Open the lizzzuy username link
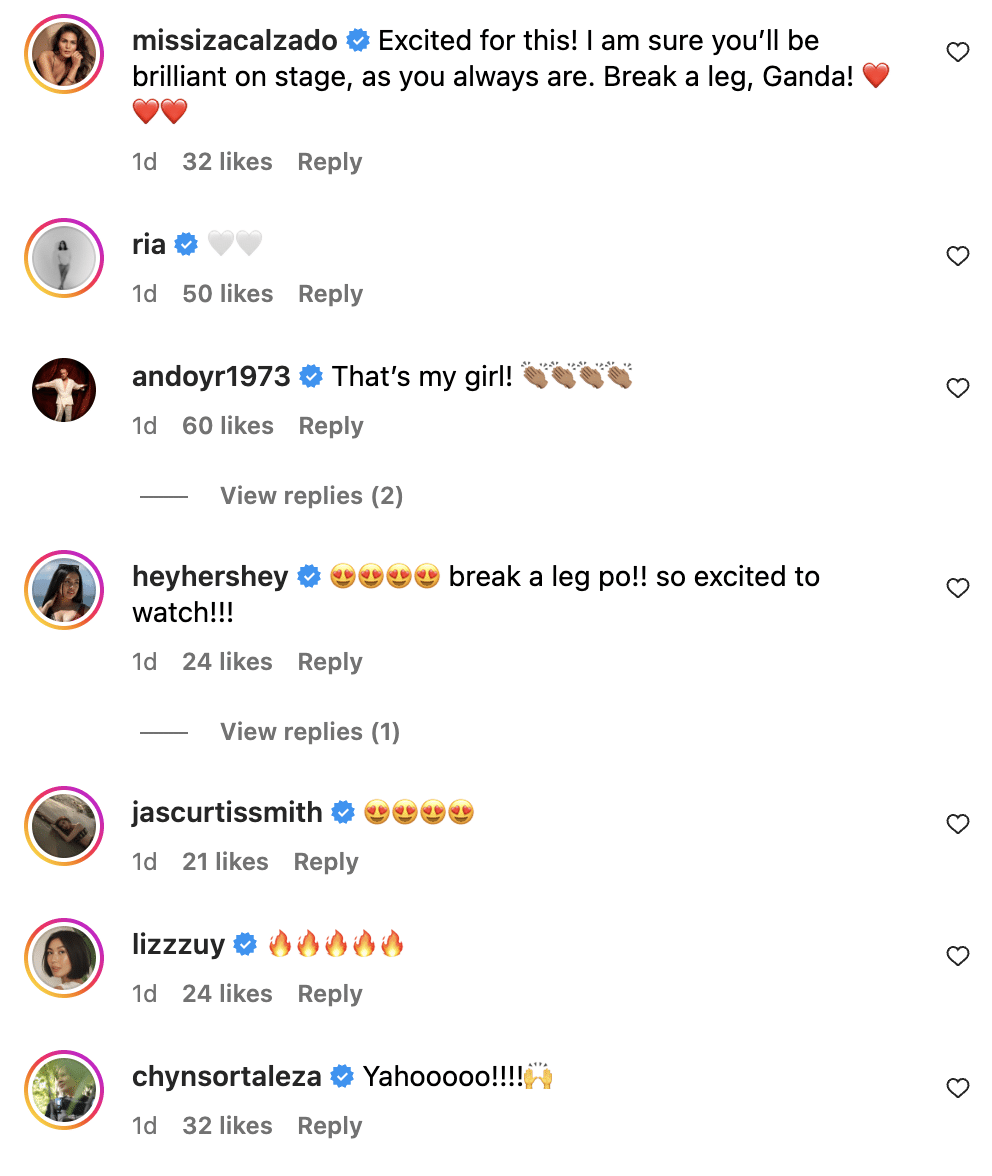The image size is (992, 1176). tap(178, 945)
